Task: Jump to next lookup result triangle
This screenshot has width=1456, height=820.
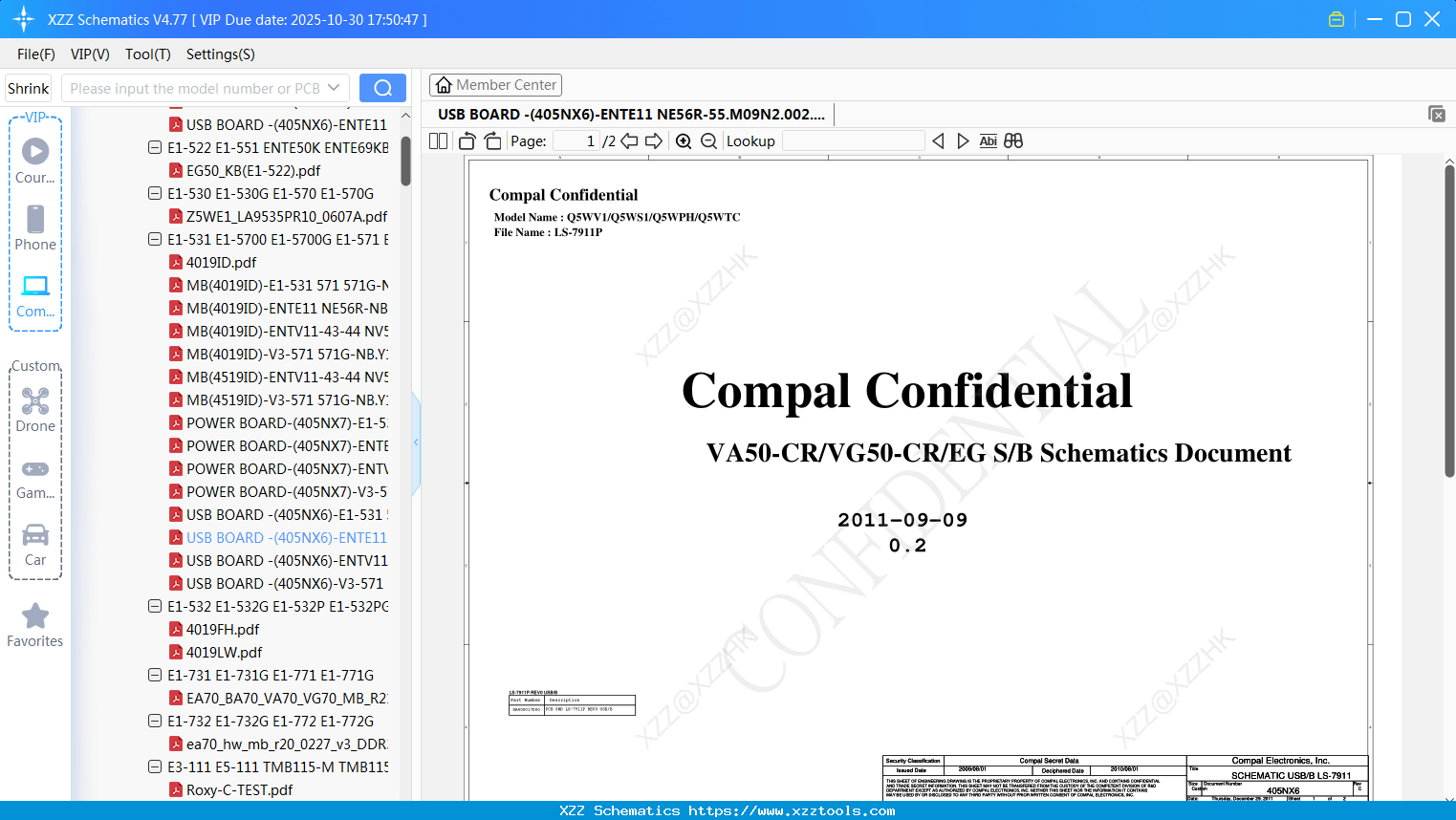Action: 963,140
